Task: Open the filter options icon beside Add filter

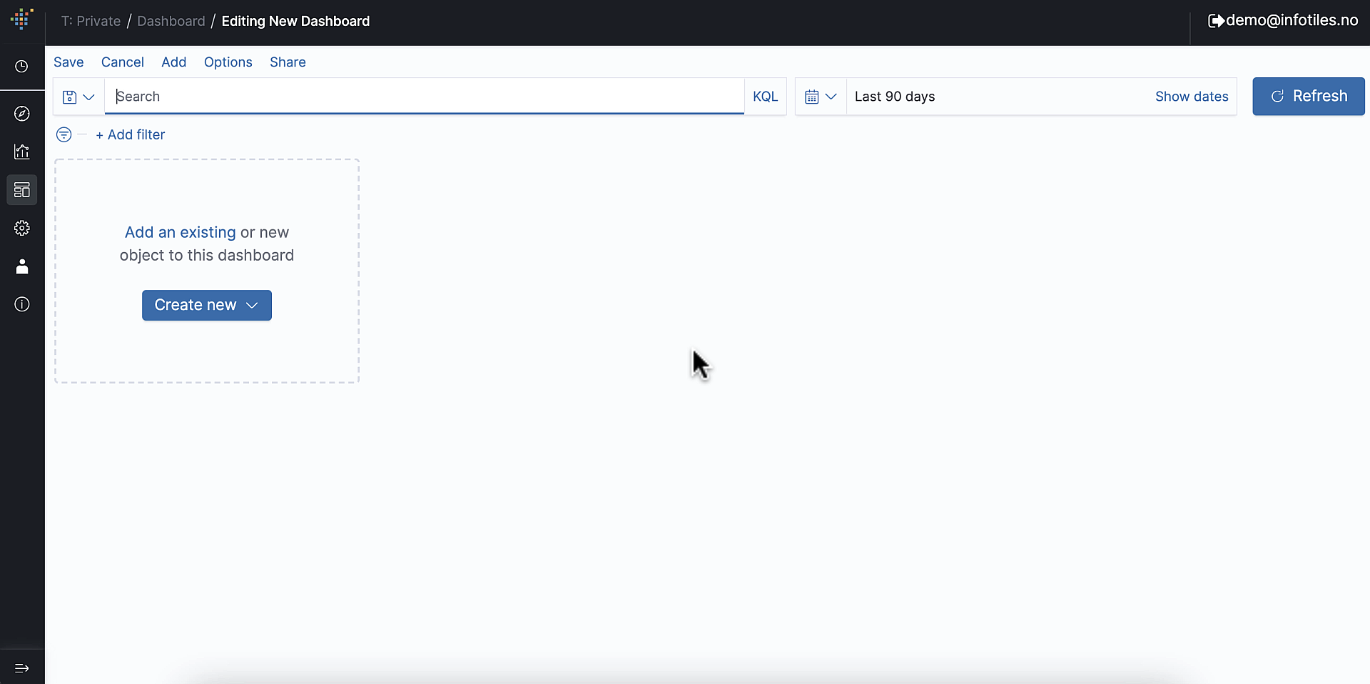Action: tap(64, 134)
